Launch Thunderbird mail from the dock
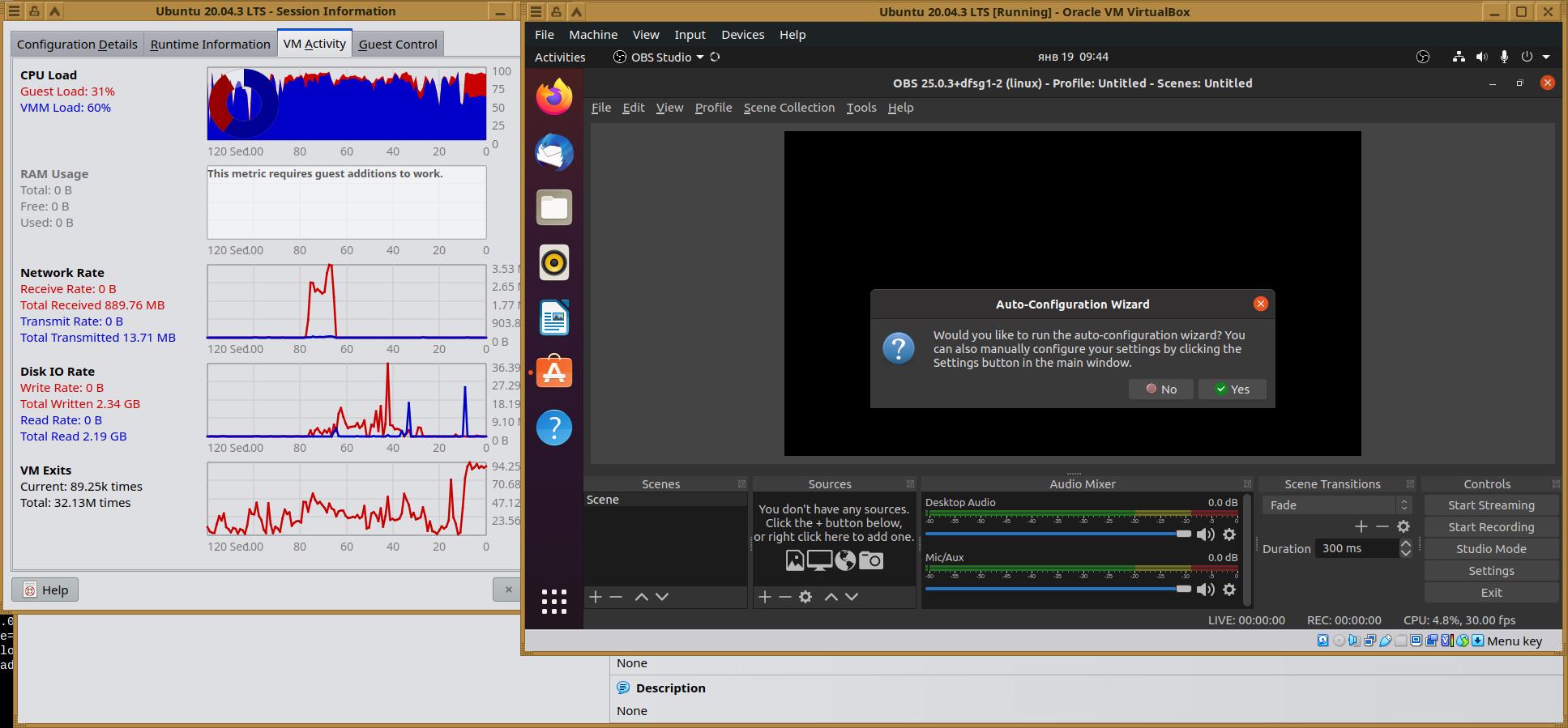 [x=554, y=152]
